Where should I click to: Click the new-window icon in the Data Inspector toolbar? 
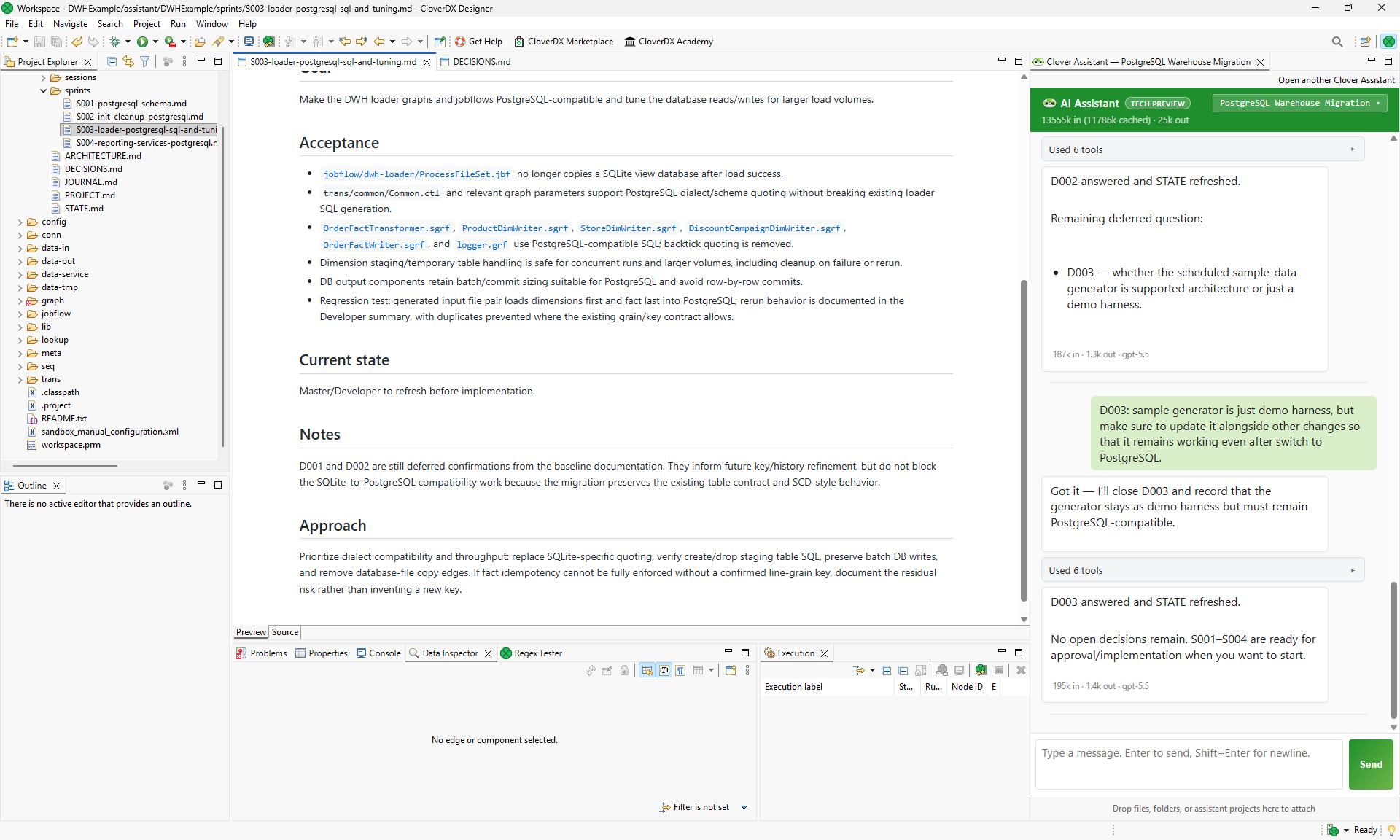(x=731, y=670)
